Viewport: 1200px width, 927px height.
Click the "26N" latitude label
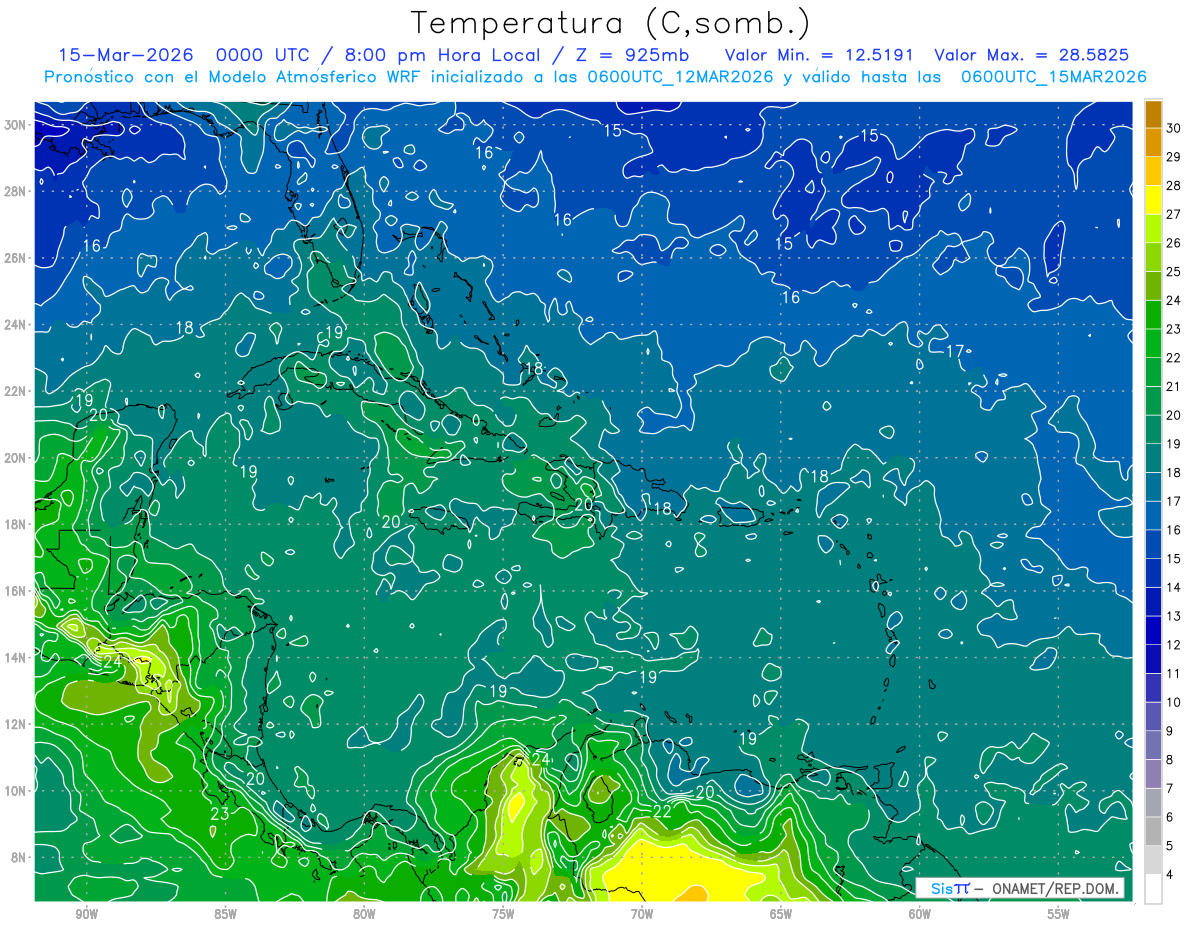pyautogui.click(x=17, y=258)
